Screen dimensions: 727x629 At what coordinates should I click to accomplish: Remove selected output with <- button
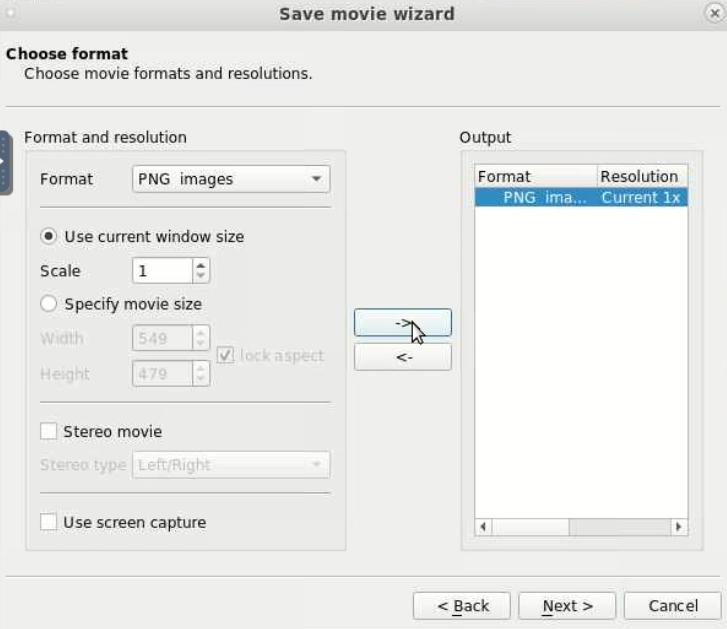(x=402, y=357)
